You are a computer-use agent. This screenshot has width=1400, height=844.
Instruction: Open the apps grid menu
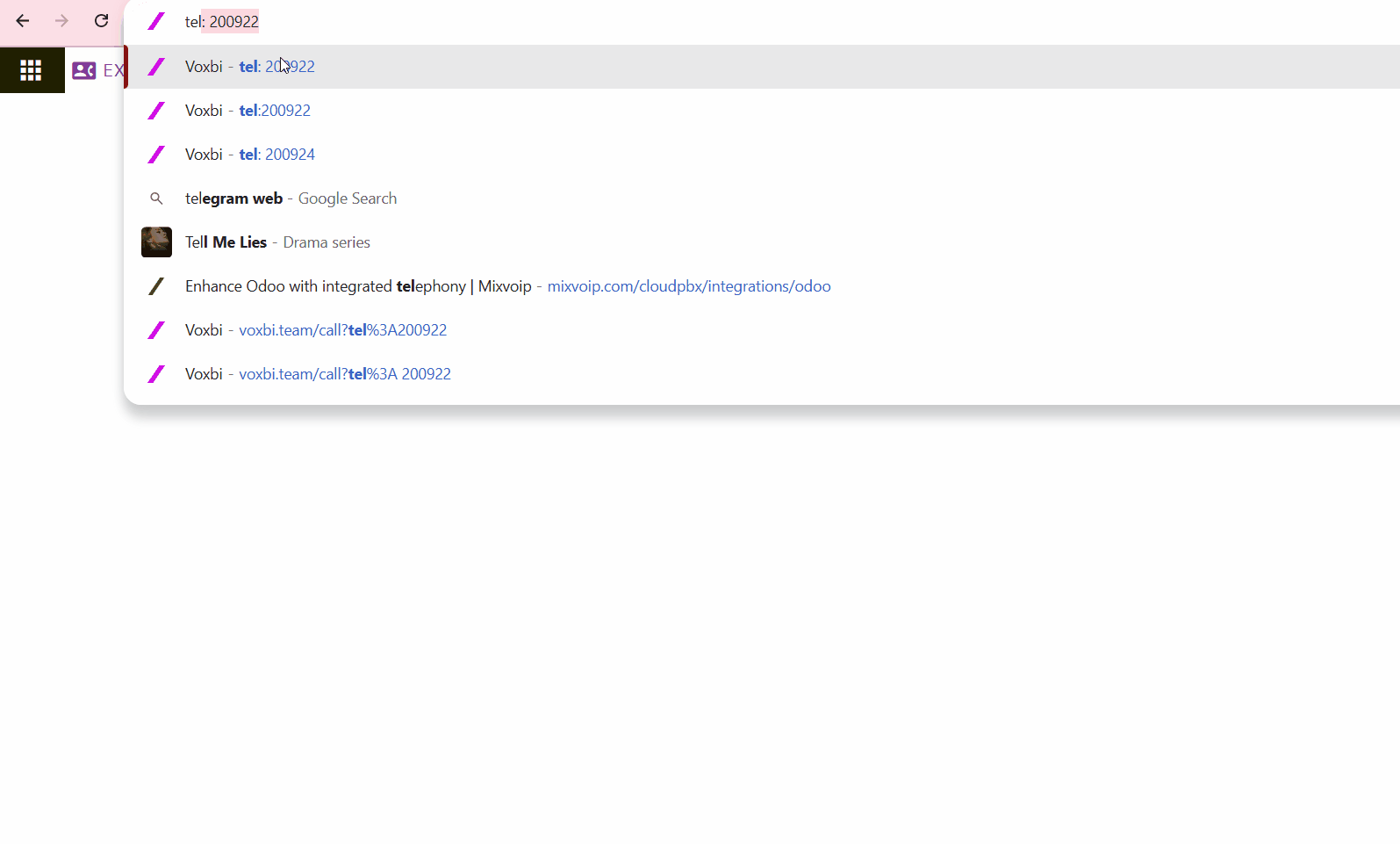[32, 70]
